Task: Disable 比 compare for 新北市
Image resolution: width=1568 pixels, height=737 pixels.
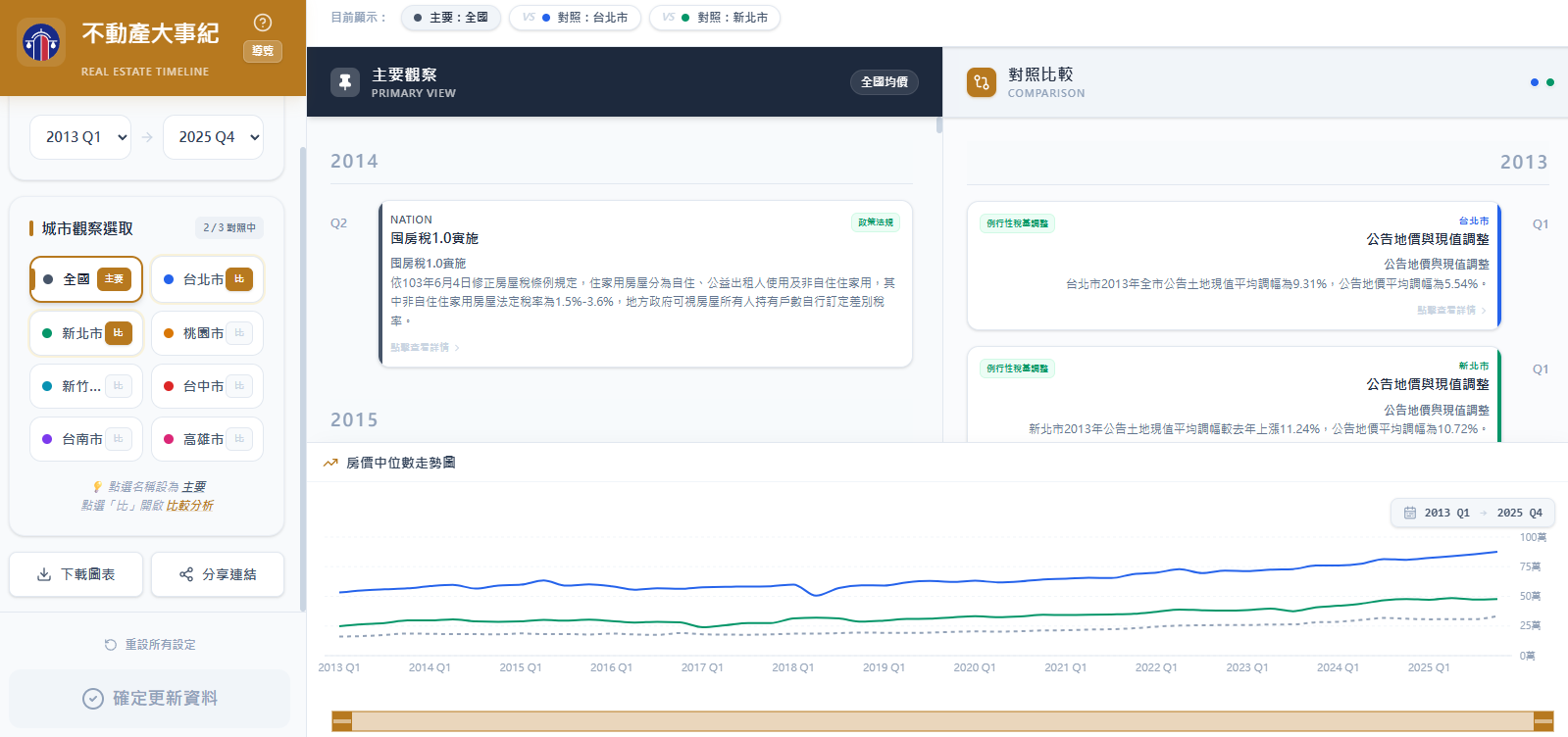Action: pyautogui.click(x=118, y=333)
